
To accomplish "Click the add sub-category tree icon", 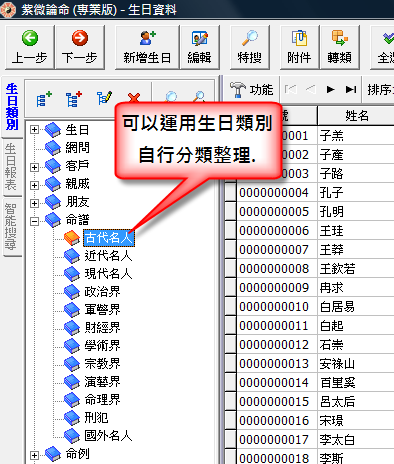I will tap(74, 99).
